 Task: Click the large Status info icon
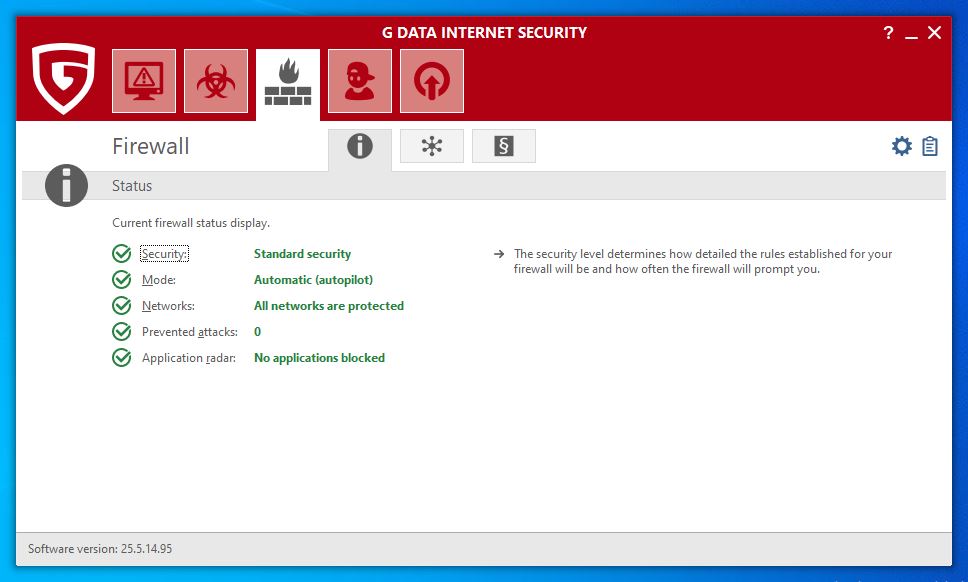coord(66,185)
